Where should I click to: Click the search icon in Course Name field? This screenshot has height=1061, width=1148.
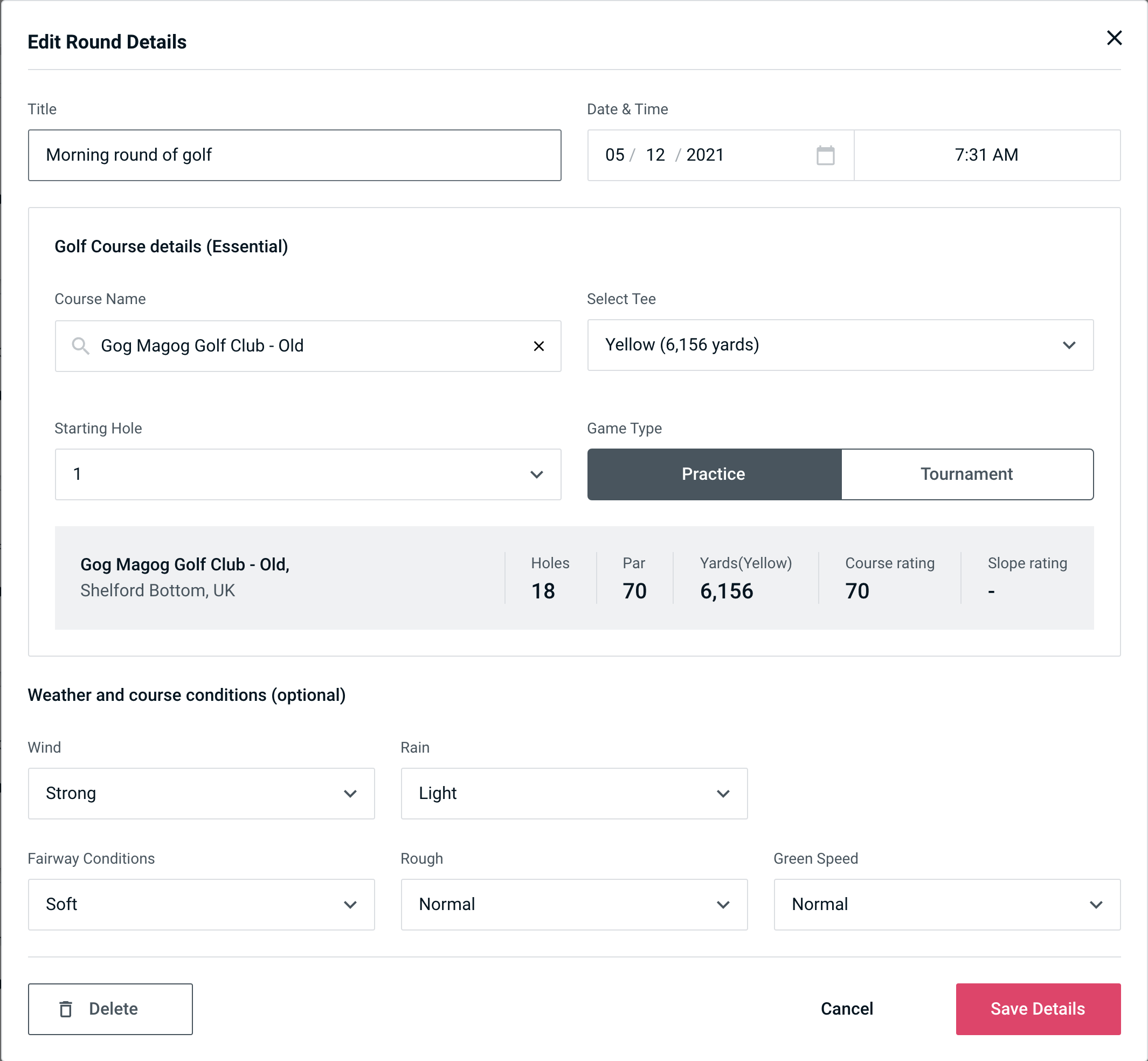81,346
